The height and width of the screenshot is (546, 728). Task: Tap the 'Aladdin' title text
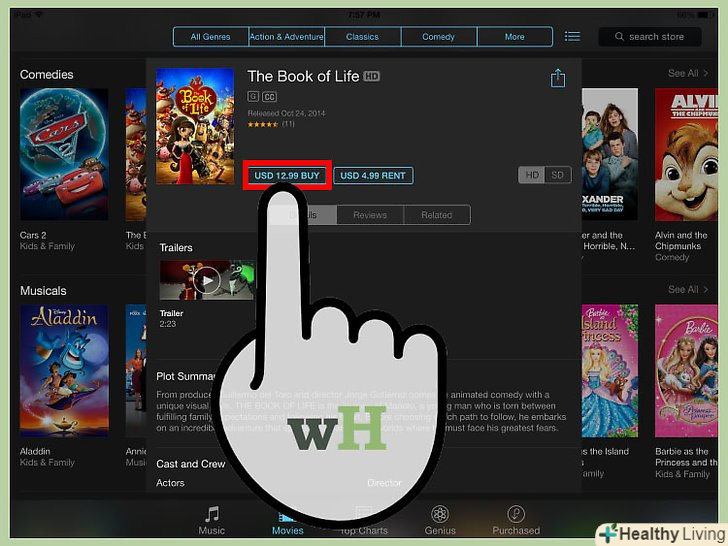pos(35,451)
